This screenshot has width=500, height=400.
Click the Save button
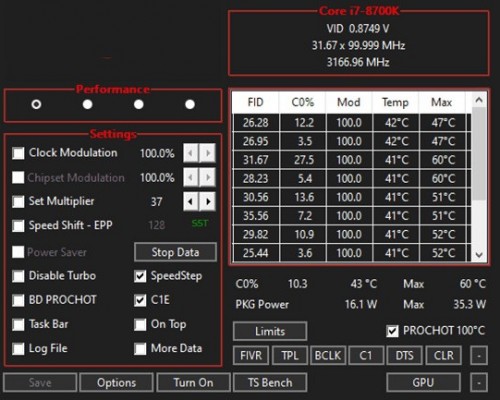(x=40, y=382)
